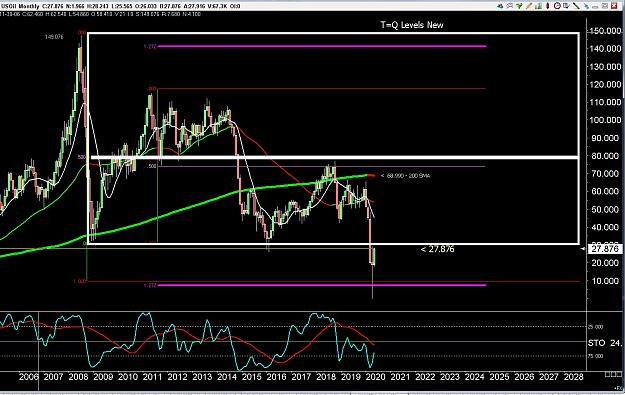This screenshot has height=395, width=625.
Task: Click the 2014 label on time axis
Action: point(227,377)
